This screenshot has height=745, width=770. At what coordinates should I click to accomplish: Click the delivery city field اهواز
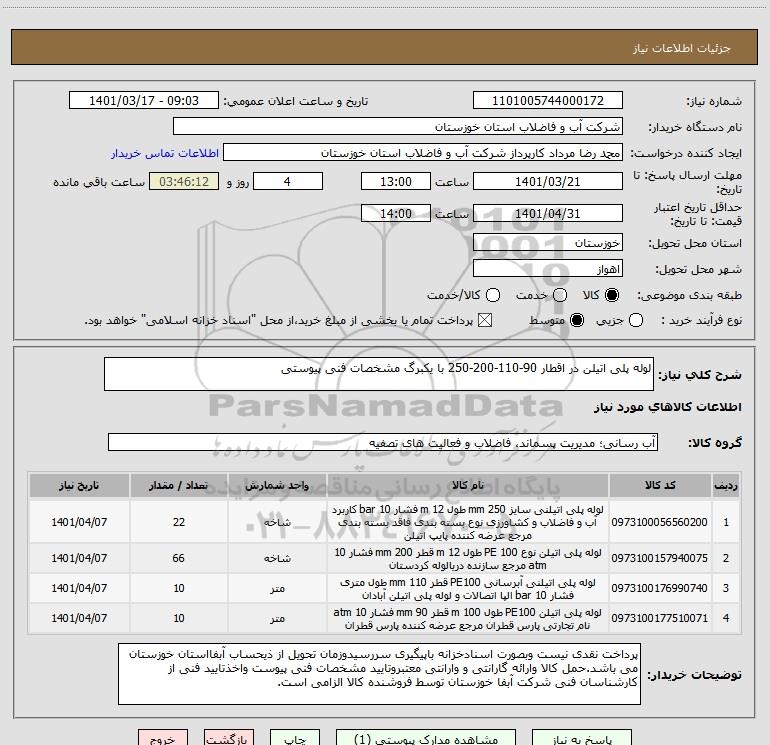pyautogui.click(x=548, y=269)
